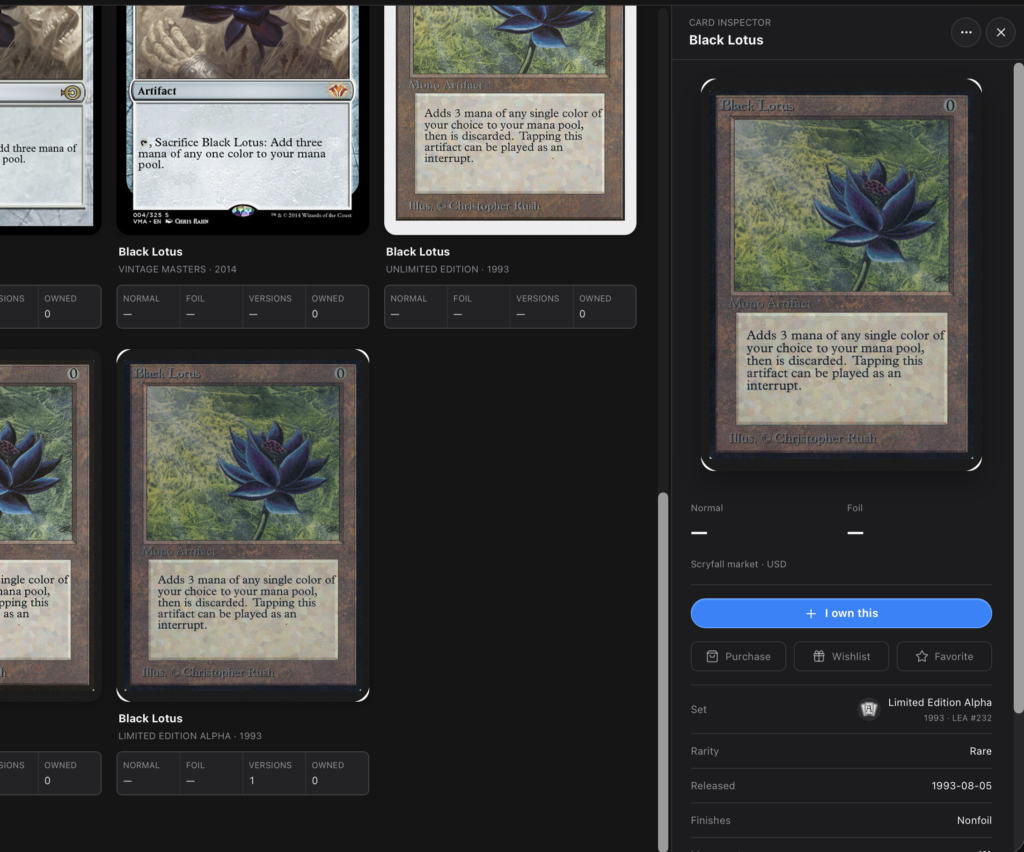Close the Card Inspector panel

coord(1000,32)
